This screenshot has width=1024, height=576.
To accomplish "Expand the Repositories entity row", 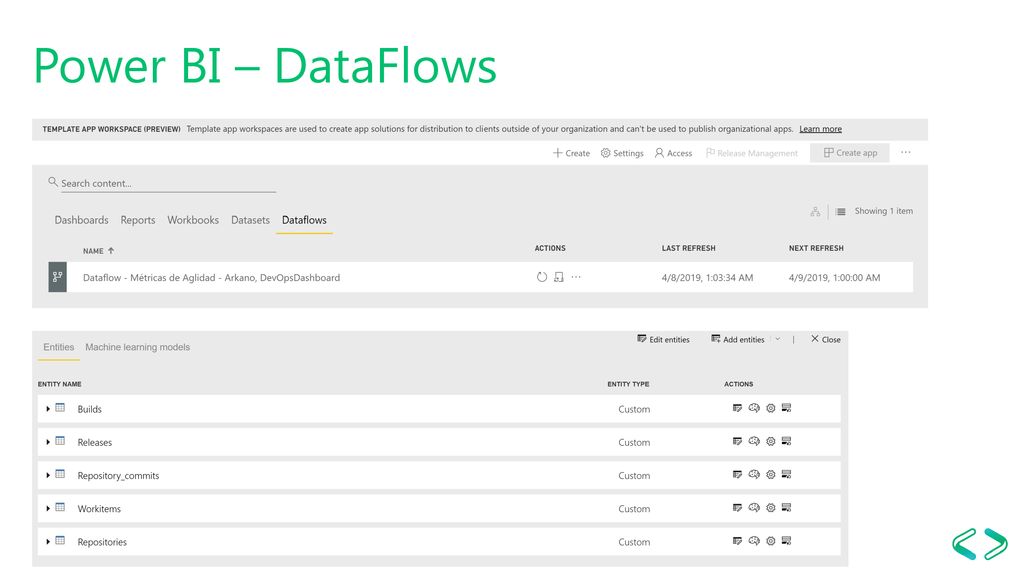I will tap(48, 542).
